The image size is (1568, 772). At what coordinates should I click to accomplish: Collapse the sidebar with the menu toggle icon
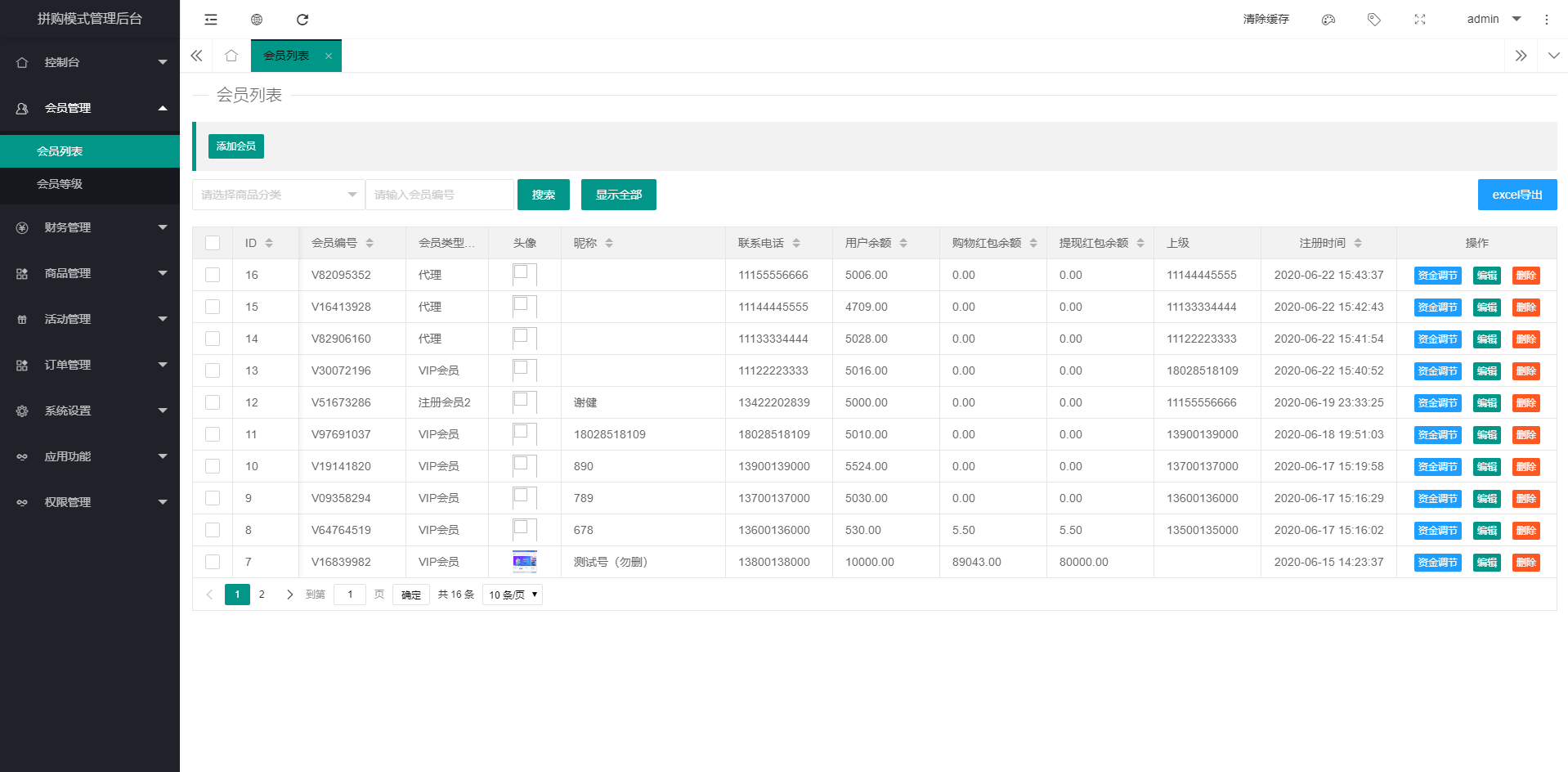[211, 20]
